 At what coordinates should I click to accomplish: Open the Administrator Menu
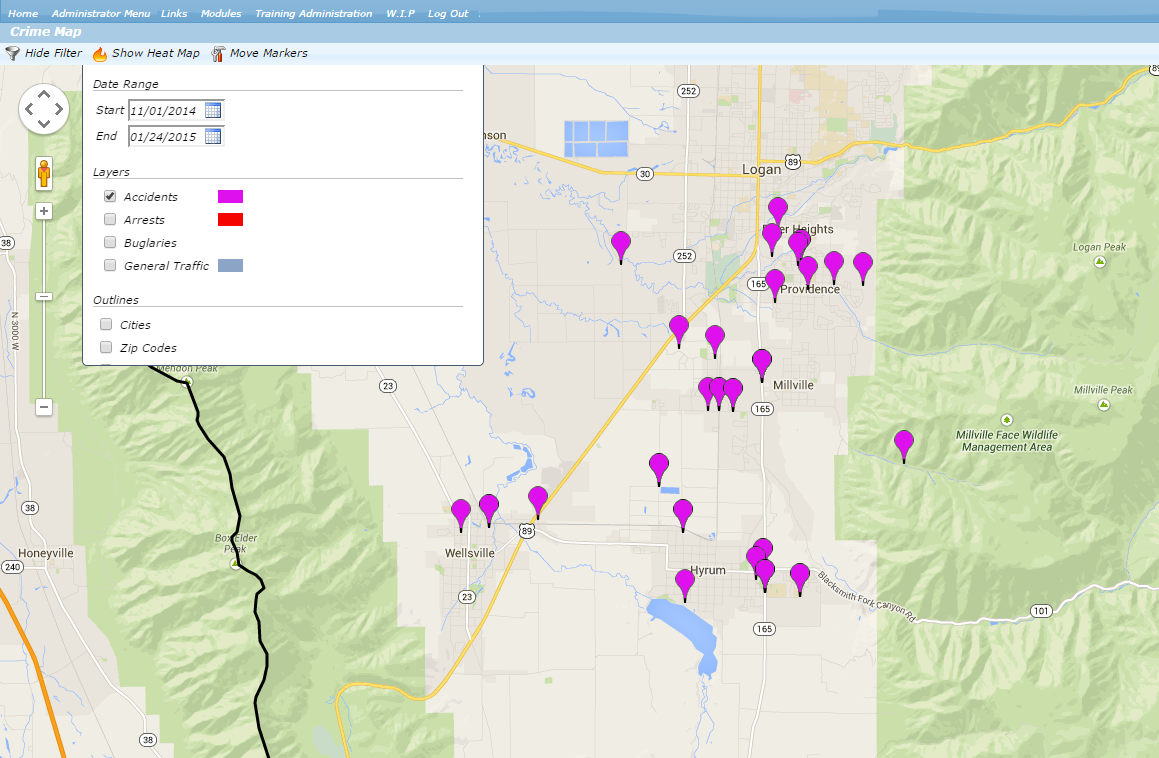[100, 14]
